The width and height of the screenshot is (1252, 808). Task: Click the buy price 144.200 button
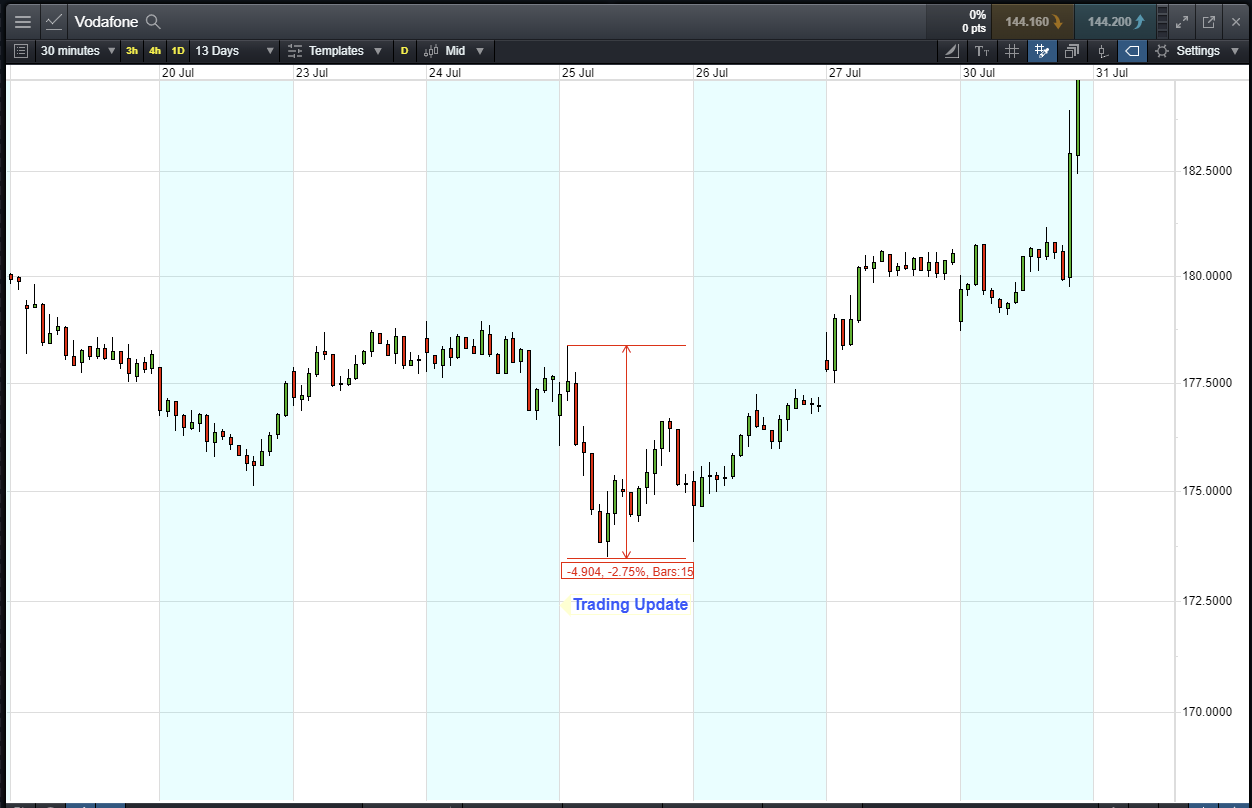pos(1116,21)
